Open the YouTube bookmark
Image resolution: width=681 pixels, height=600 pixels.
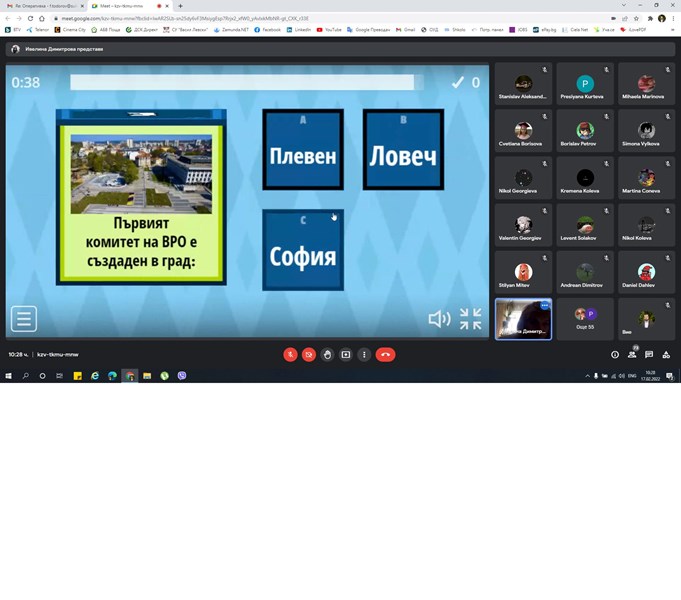coord(330,30)
